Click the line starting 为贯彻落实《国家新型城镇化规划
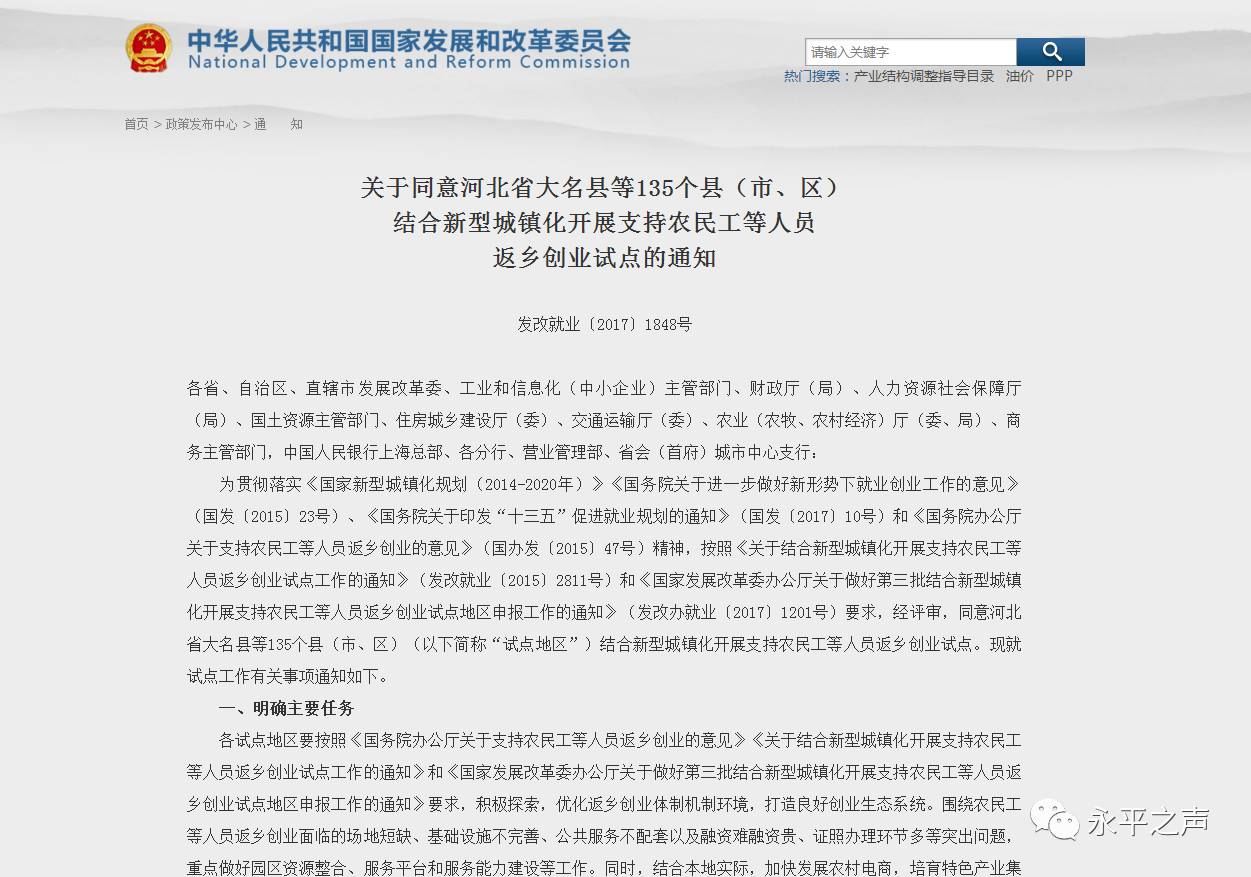 pos(620,484)
